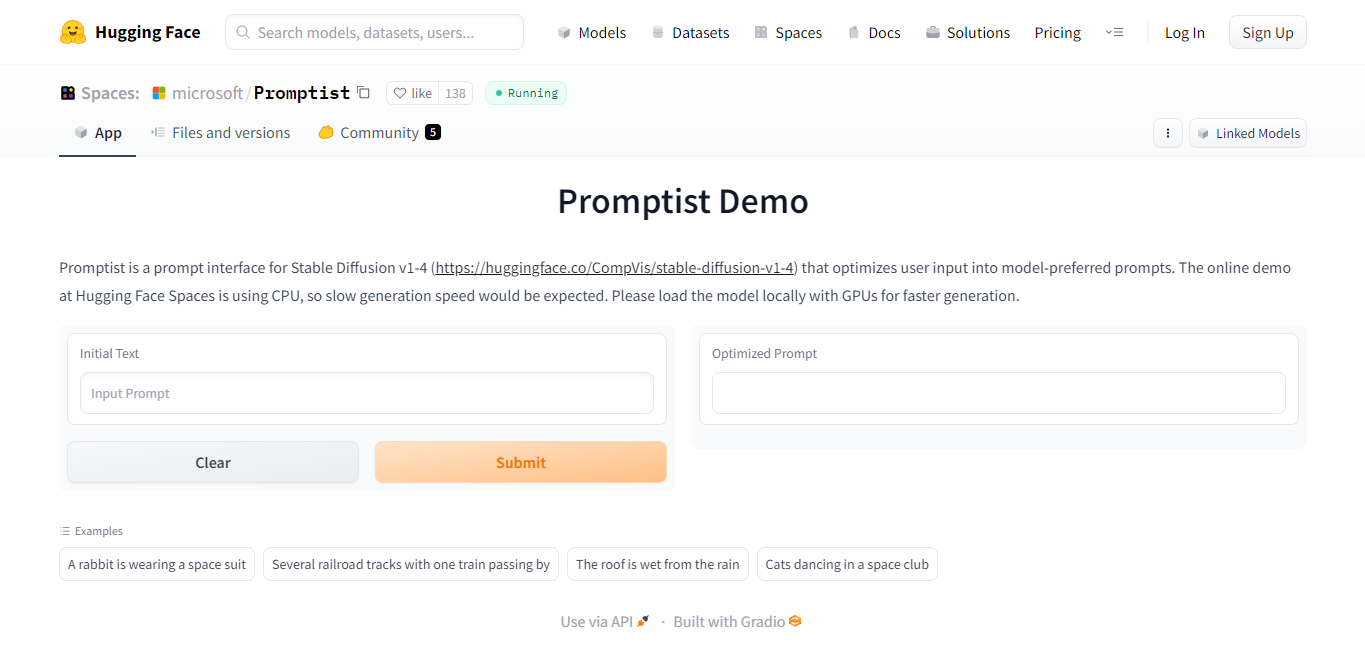Switch to Files and versions tab
Viewport: 1365px width, 656px height.
(220, 132)
